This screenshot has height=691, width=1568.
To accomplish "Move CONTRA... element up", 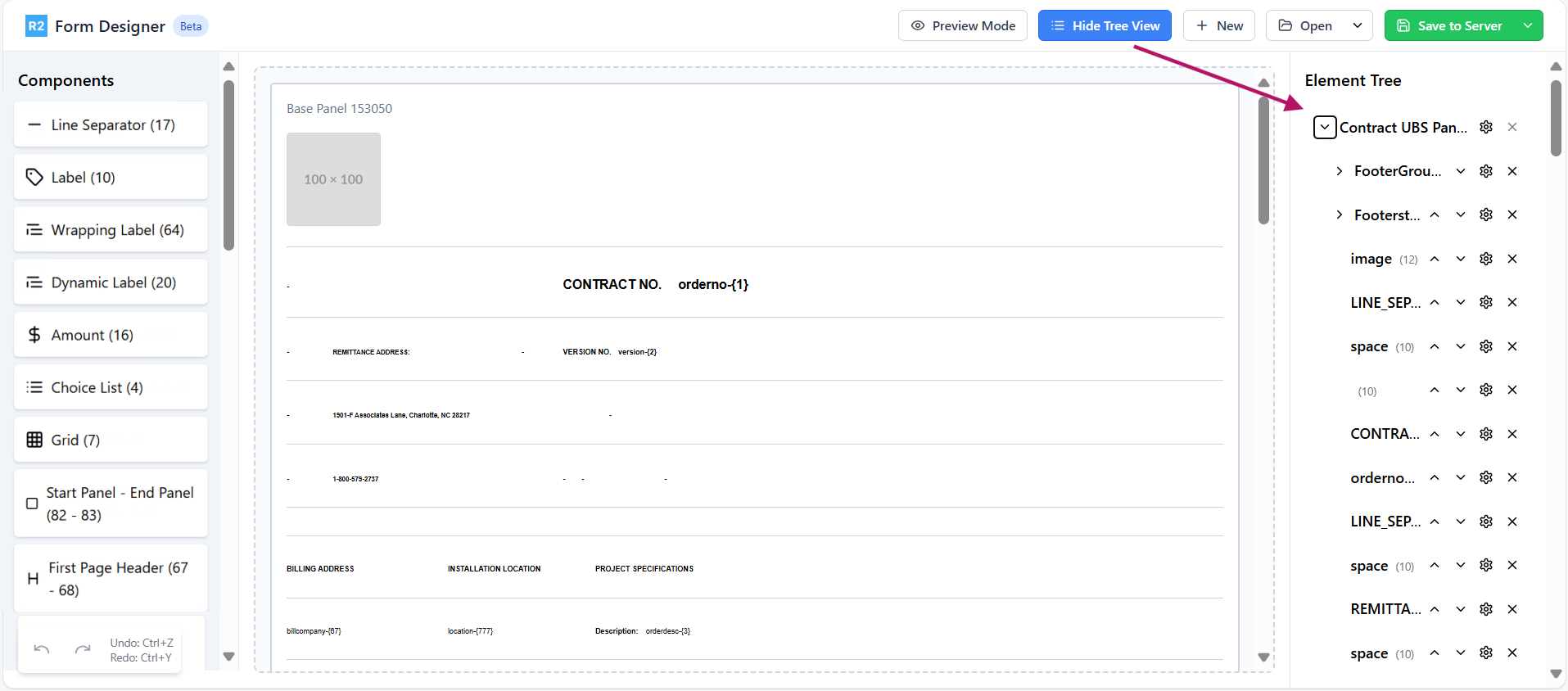I will tap(1435, 434).
